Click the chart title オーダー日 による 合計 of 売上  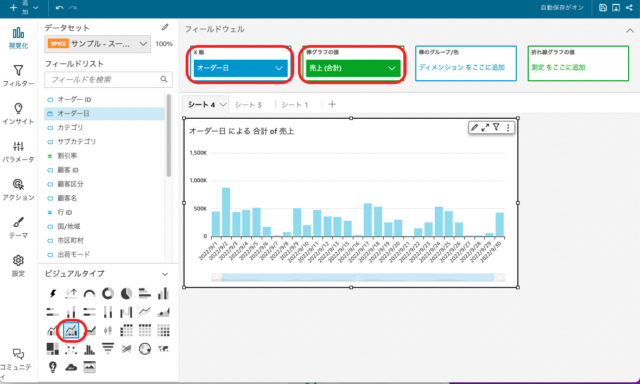pos(241,131)
